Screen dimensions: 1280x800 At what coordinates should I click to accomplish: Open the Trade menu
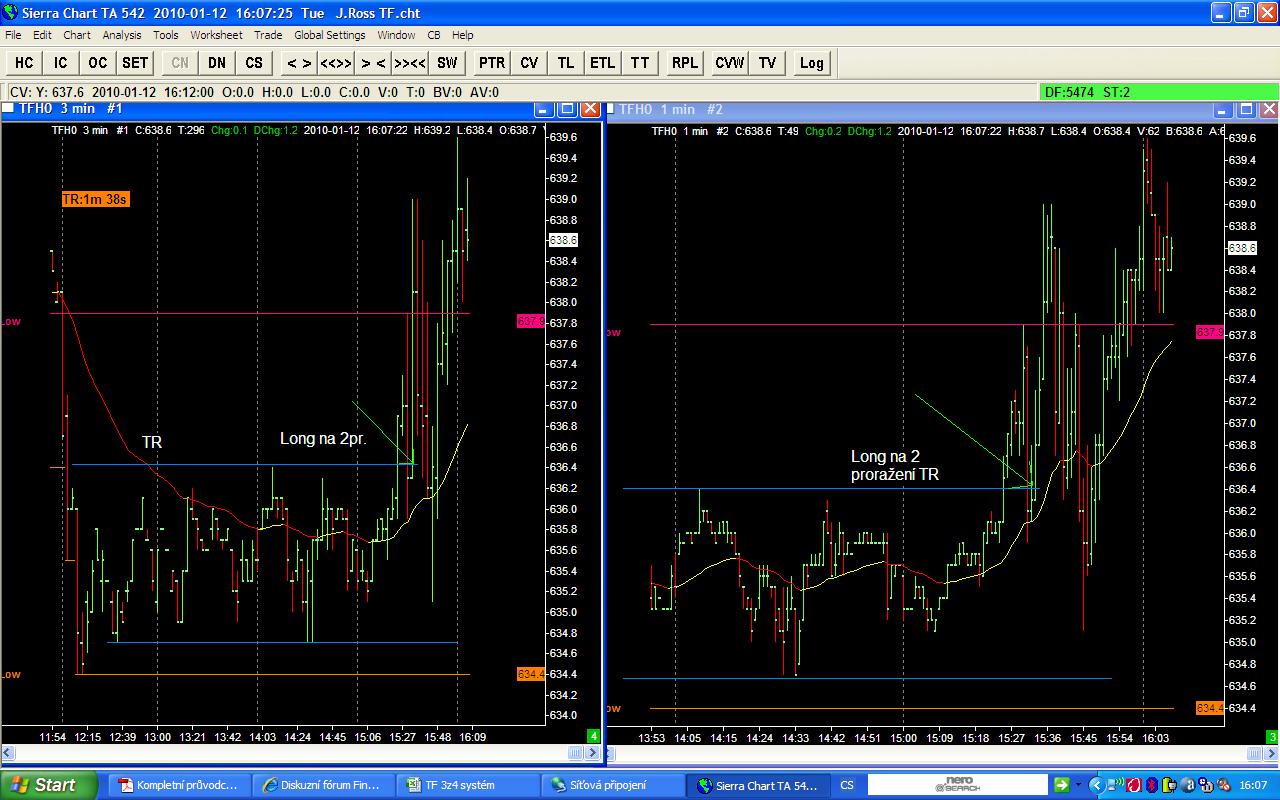(268, 35)
